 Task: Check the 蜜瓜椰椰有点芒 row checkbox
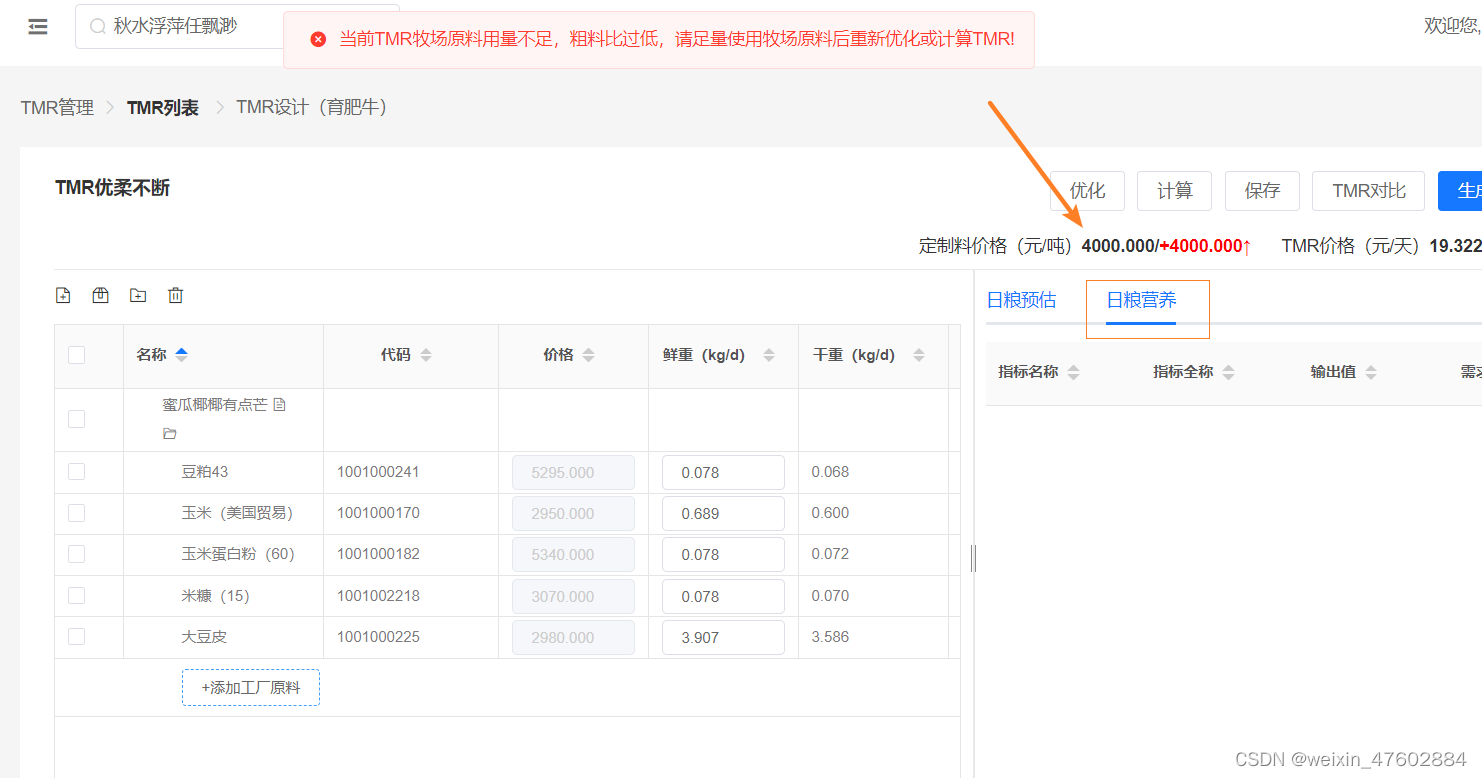click(76, 419)
